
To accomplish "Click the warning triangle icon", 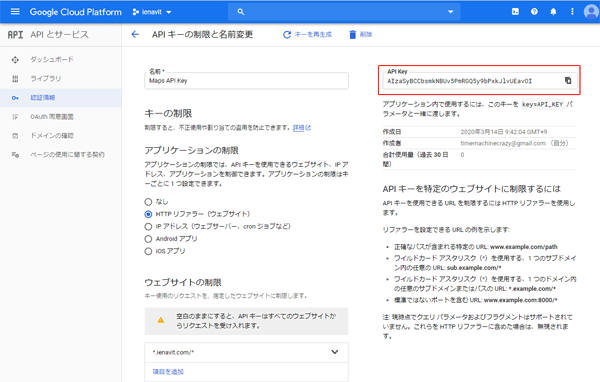I will click(x=161, y=320).
